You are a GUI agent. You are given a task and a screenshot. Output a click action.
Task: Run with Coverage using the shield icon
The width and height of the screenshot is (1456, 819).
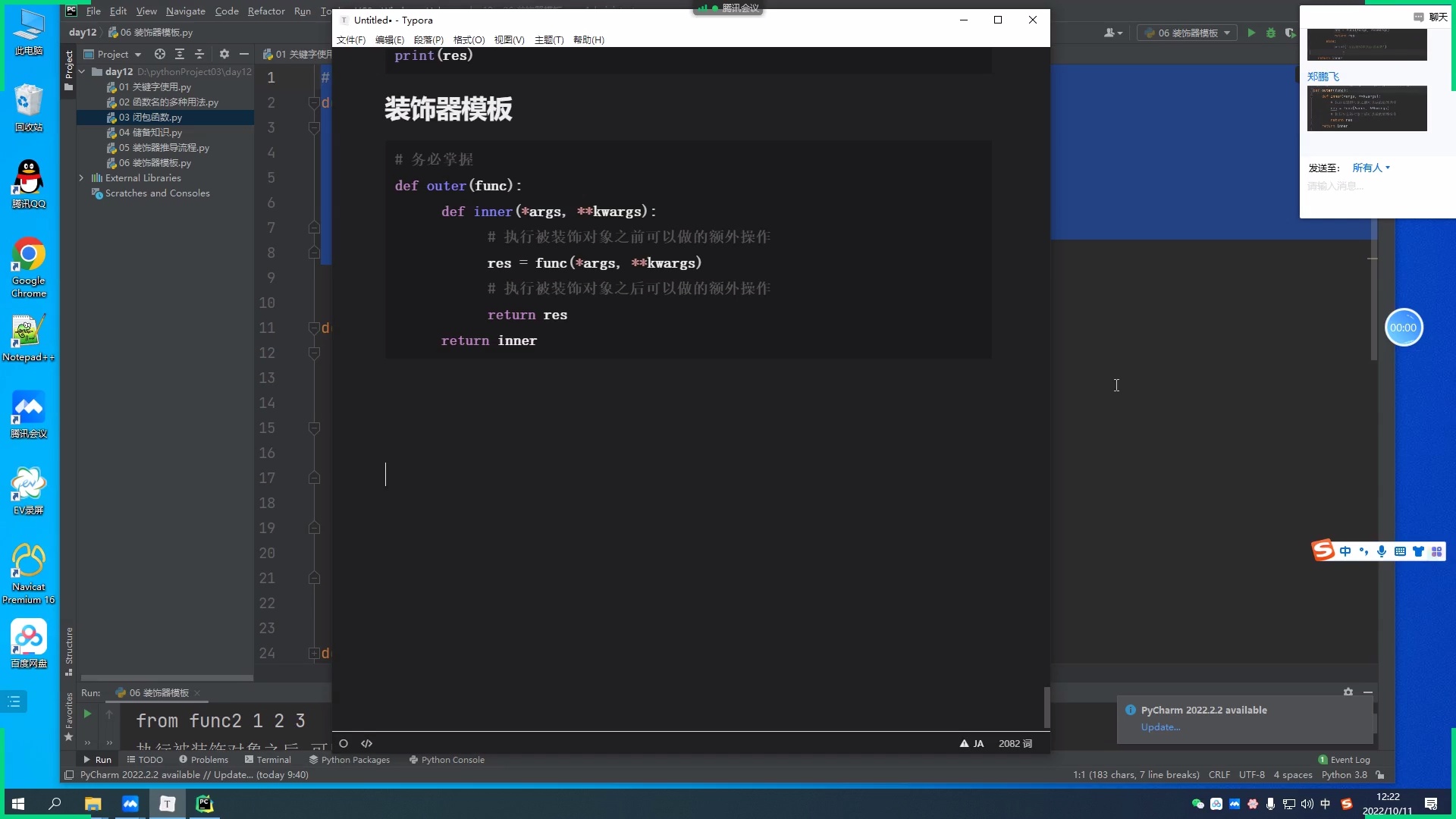1290,33
